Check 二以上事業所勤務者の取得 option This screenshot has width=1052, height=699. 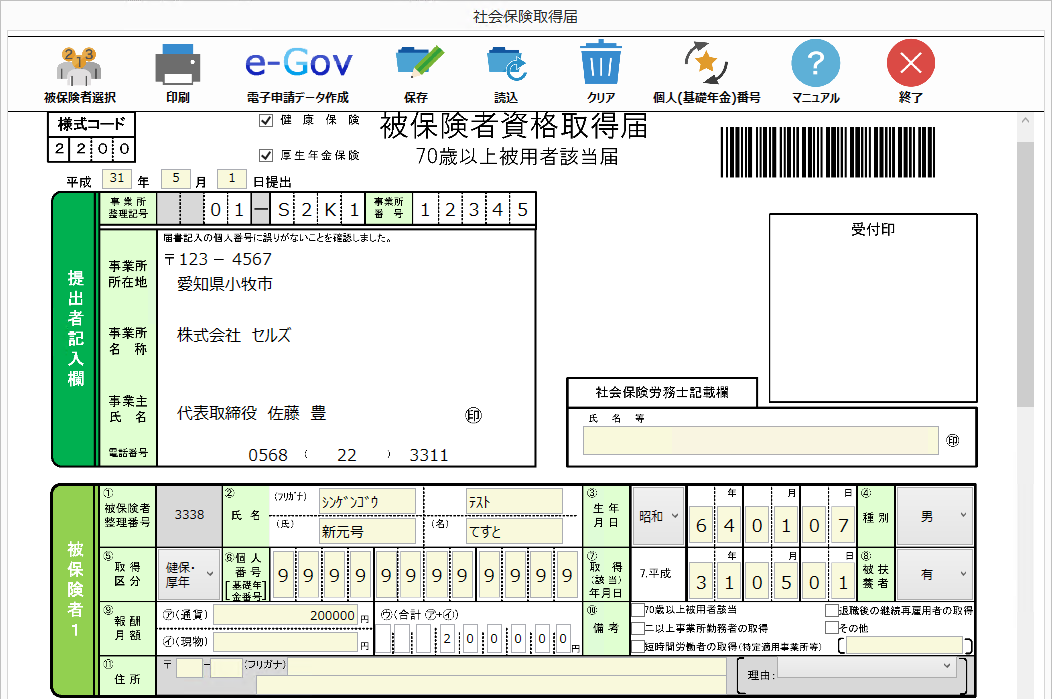pyautogui.click(x=638, y=628)
